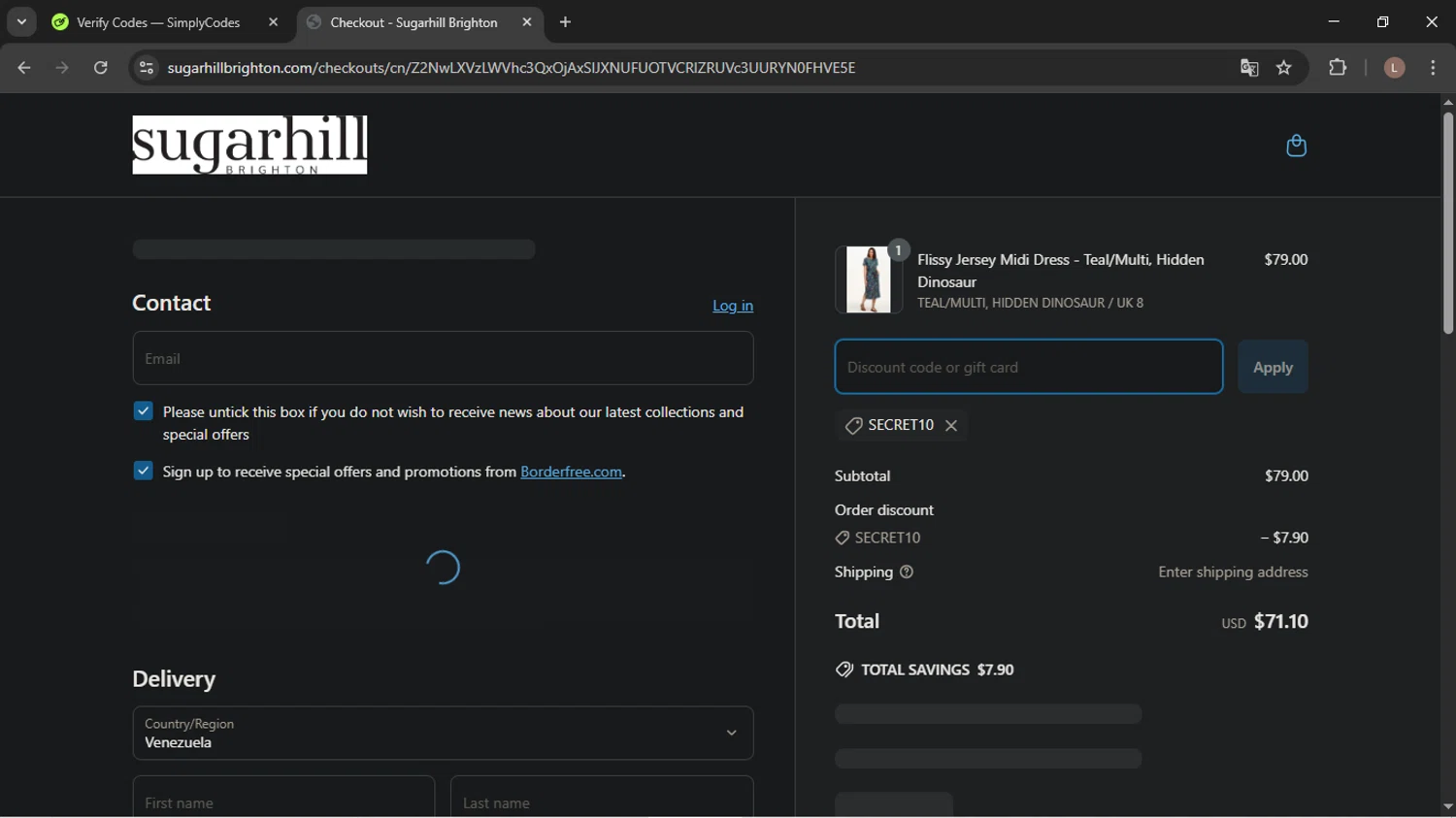This screenshot has width=1456, height=818.
Task: Switch to Checkout Sugarhill Brighton tab
Action: (x=414, y=22)
